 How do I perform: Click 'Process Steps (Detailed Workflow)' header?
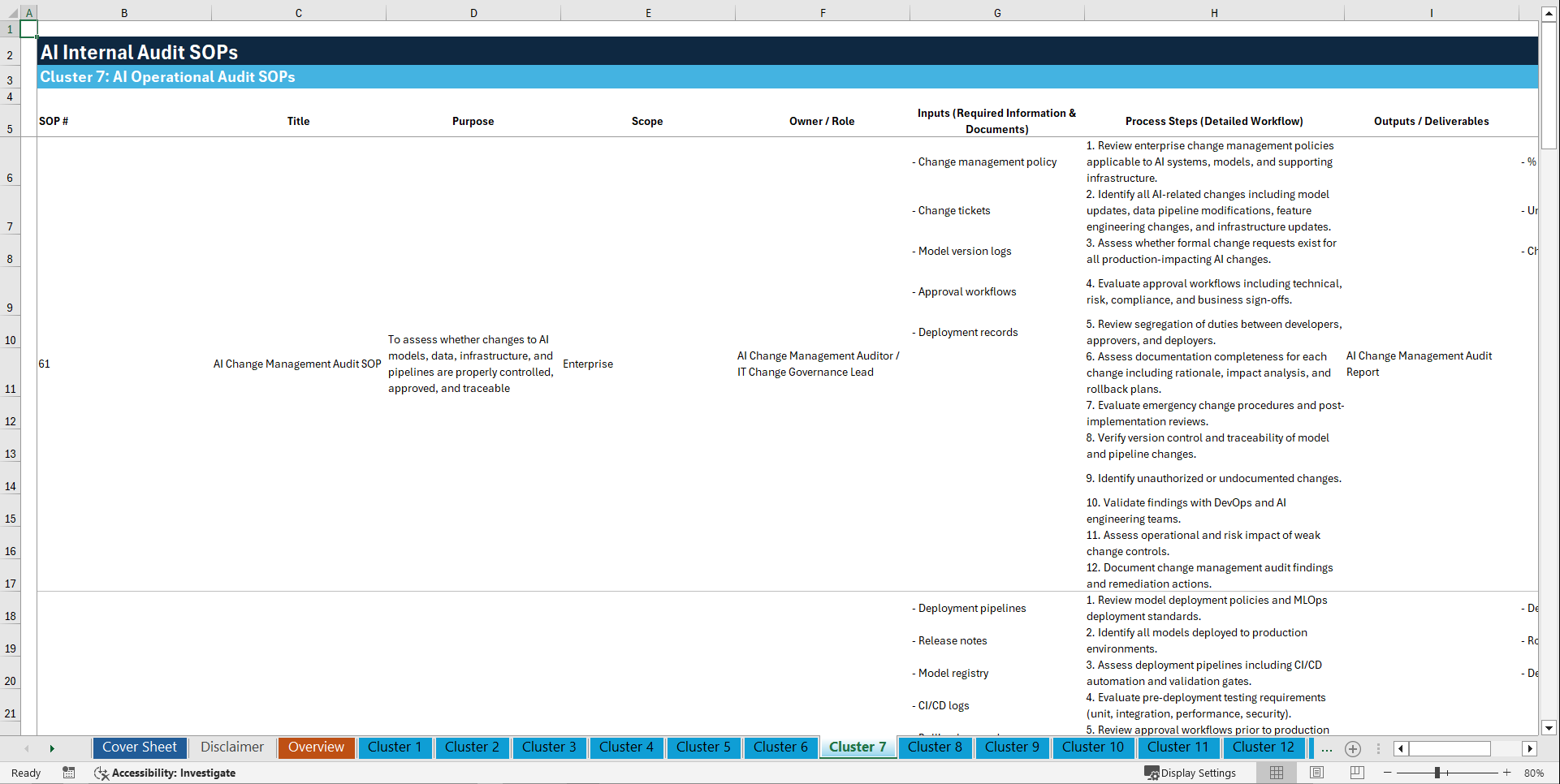(x=1214, y=121)
